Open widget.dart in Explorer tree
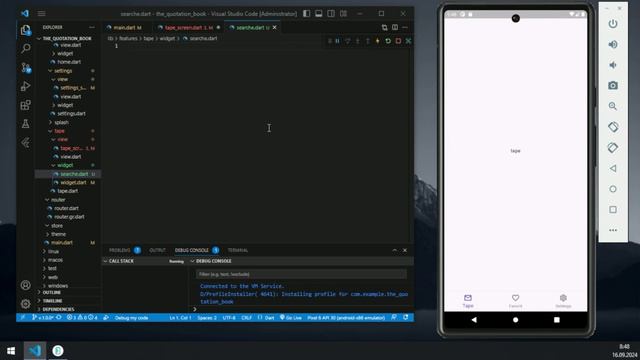640x360 pixels. click(73, 182)
